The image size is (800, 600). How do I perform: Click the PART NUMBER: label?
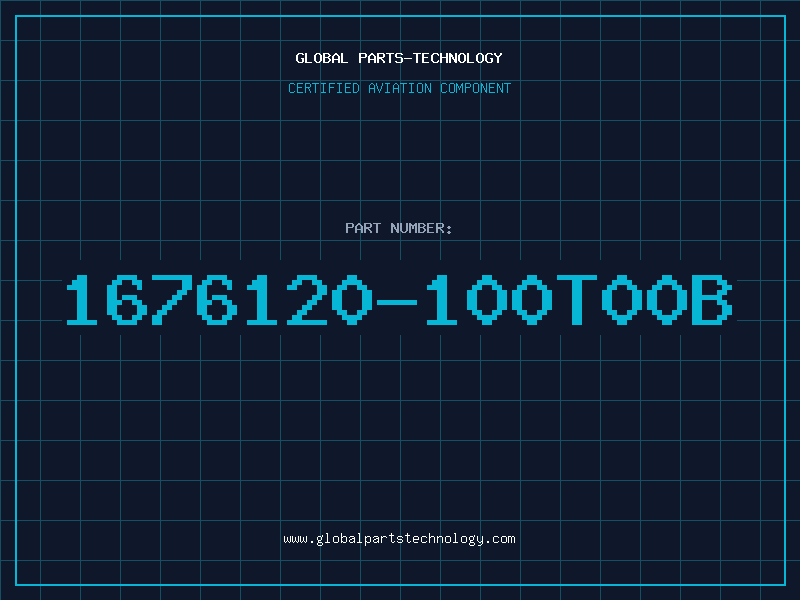[399, 228]
